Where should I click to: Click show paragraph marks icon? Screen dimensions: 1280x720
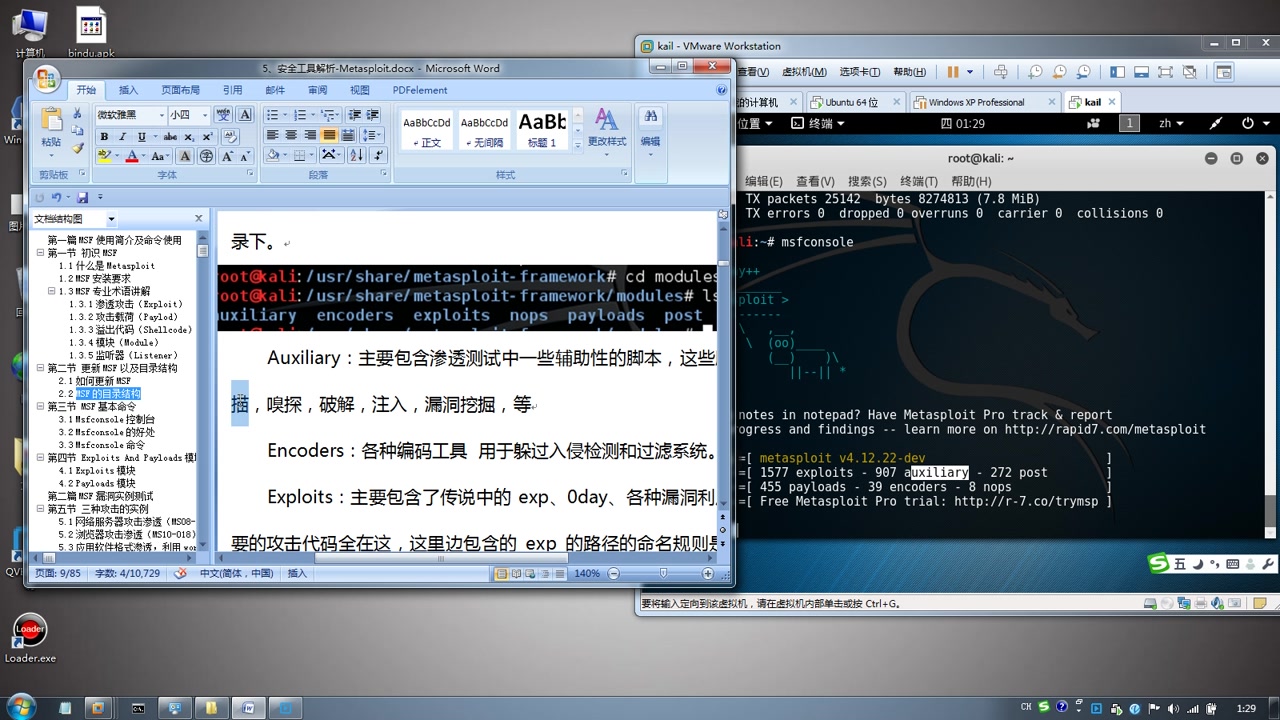coord(378,156)
